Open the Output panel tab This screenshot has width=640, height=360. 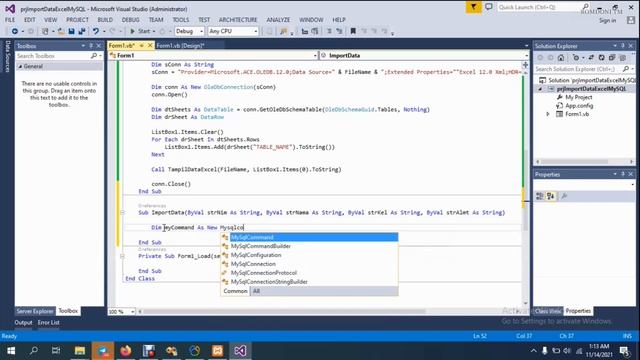(x=23, y=322)
